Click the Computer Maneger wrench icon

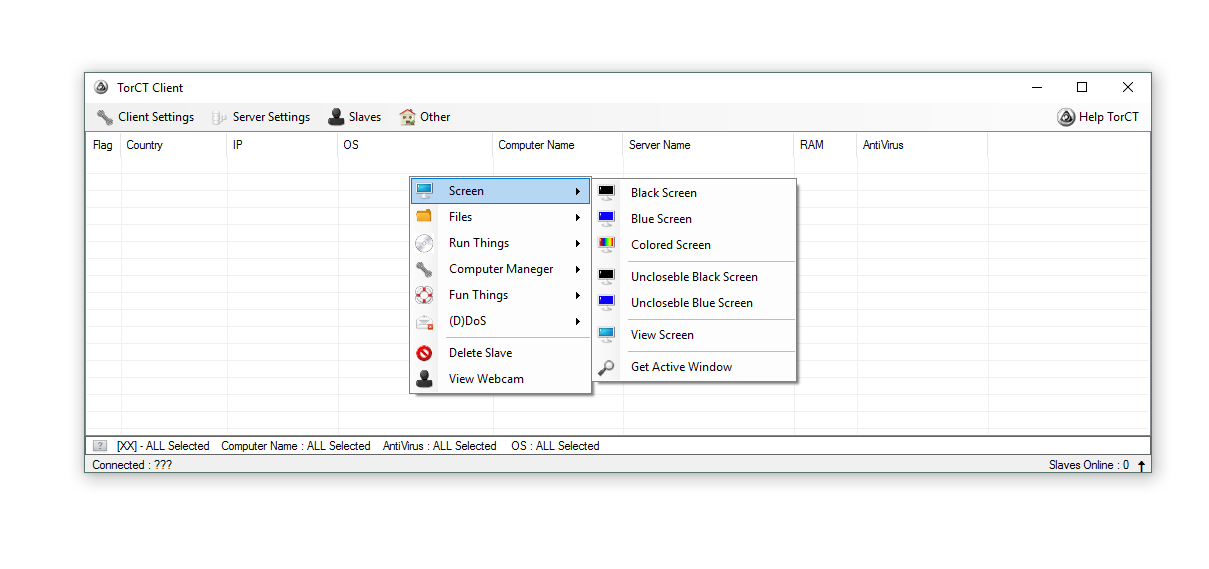pyautogui.click(x=424, y=269)
